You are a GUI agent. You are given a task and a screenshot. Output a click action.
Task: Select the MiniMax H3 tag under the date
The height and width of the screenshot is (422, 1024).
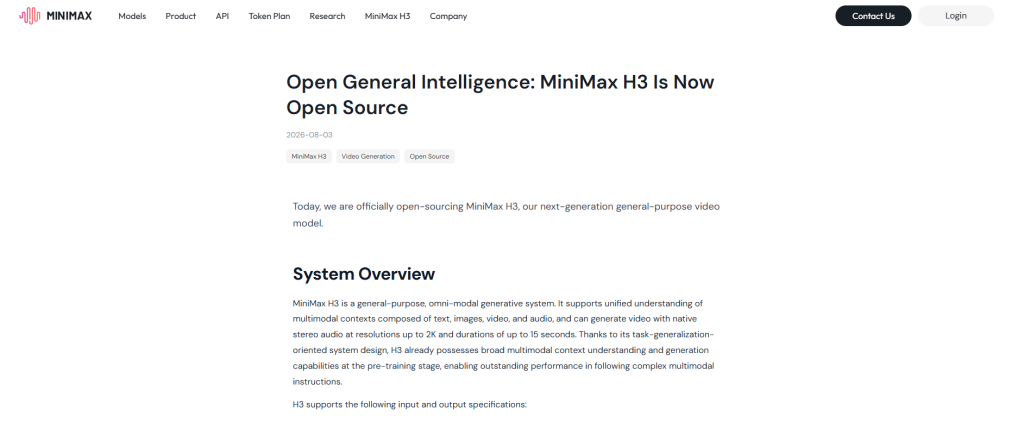click(309, 156)
